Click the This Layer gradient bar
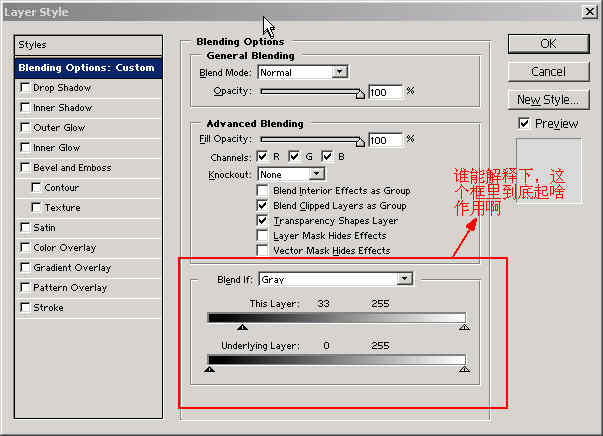The height and width of the screenshot is (436, 603). [x=336, y=318]
